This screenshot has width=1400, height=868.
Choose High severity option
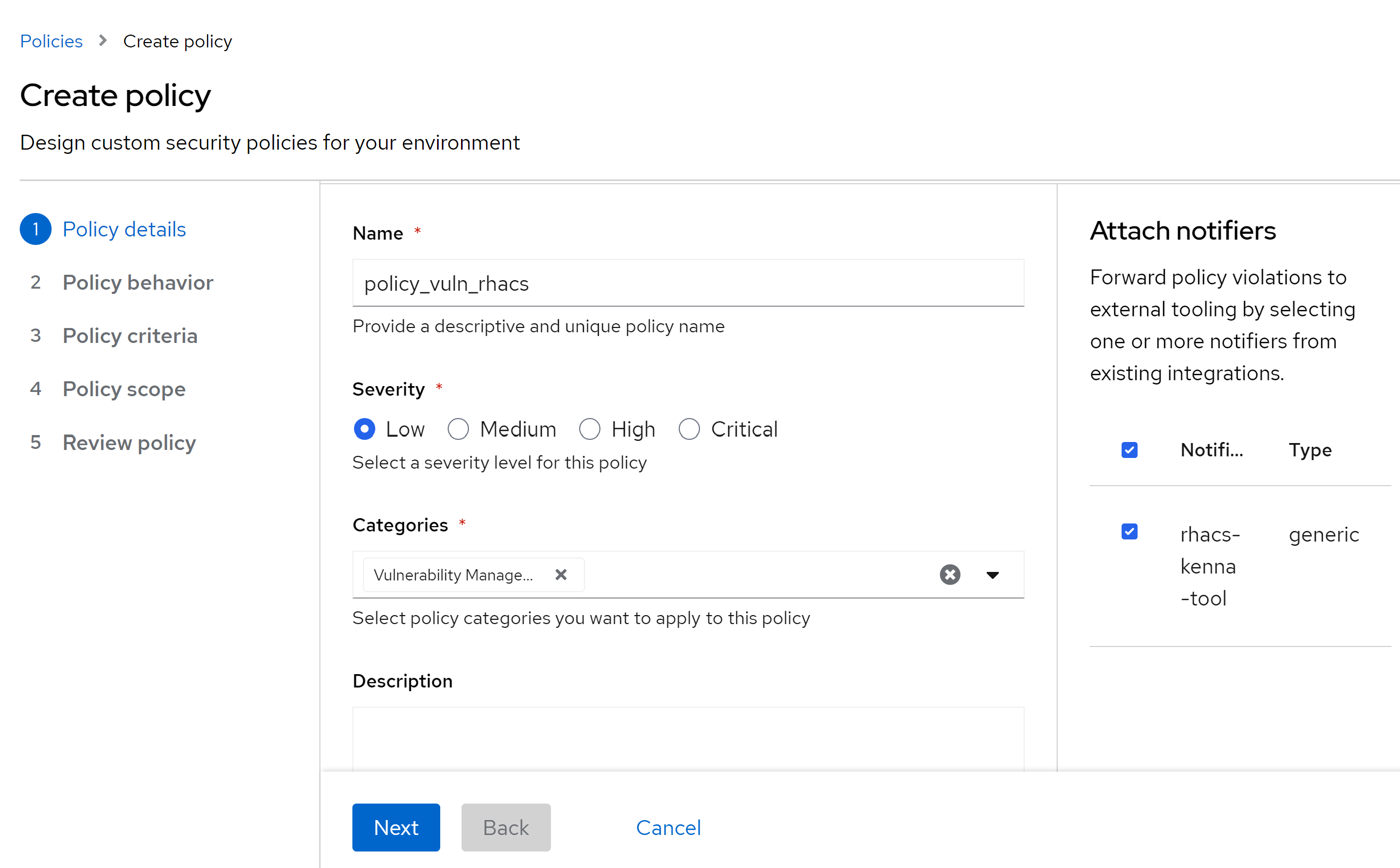coord(589,429)
